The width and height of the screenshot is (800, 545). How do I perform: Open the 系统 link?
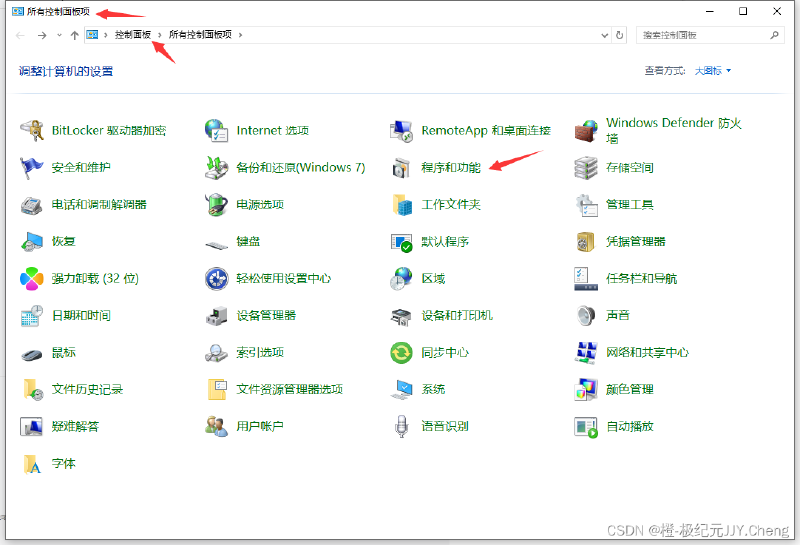coord(433,390)
